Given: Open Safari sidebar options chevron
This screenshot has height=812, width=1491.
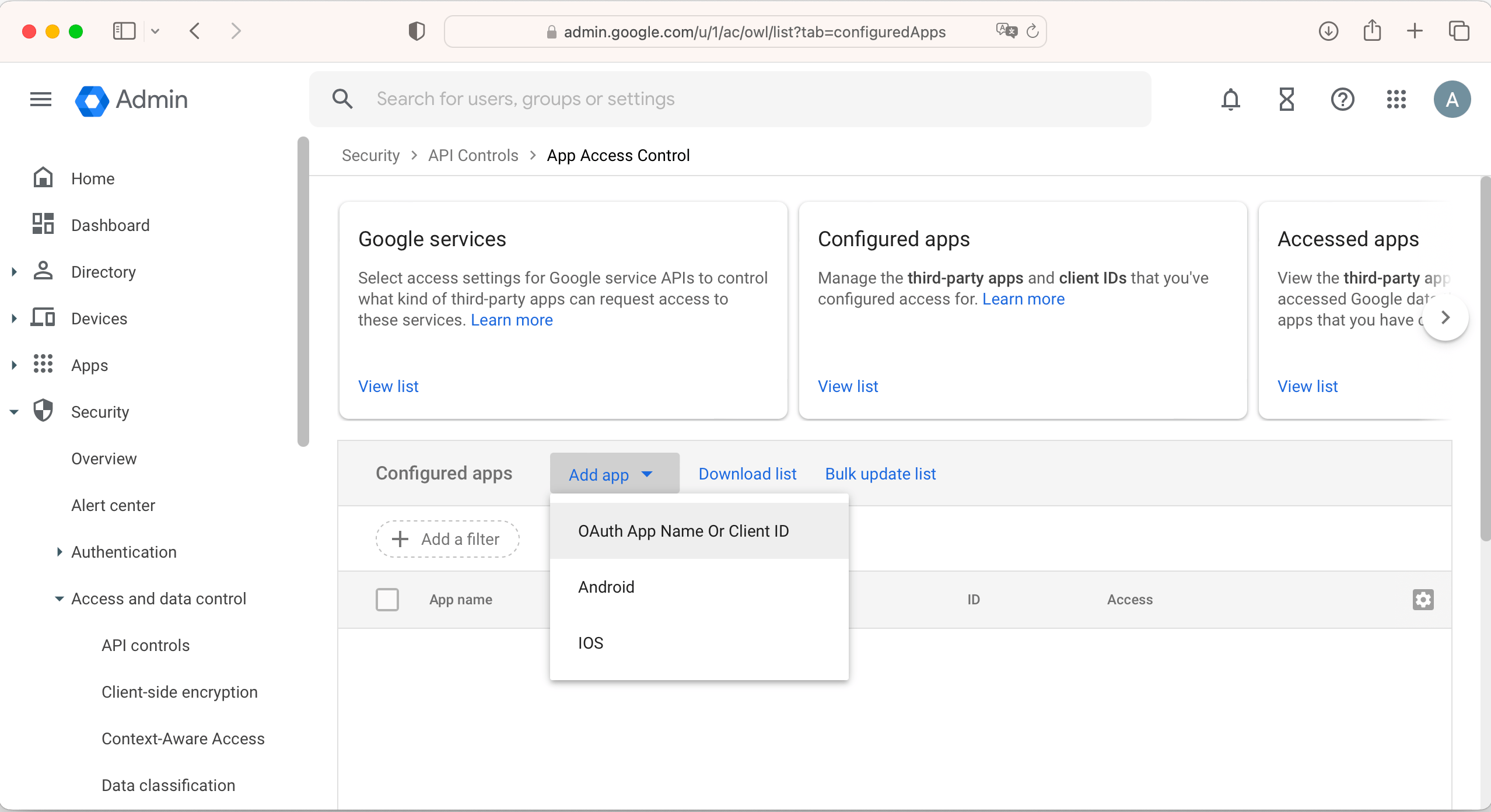Looking at the screenshot, I should 155,31.
